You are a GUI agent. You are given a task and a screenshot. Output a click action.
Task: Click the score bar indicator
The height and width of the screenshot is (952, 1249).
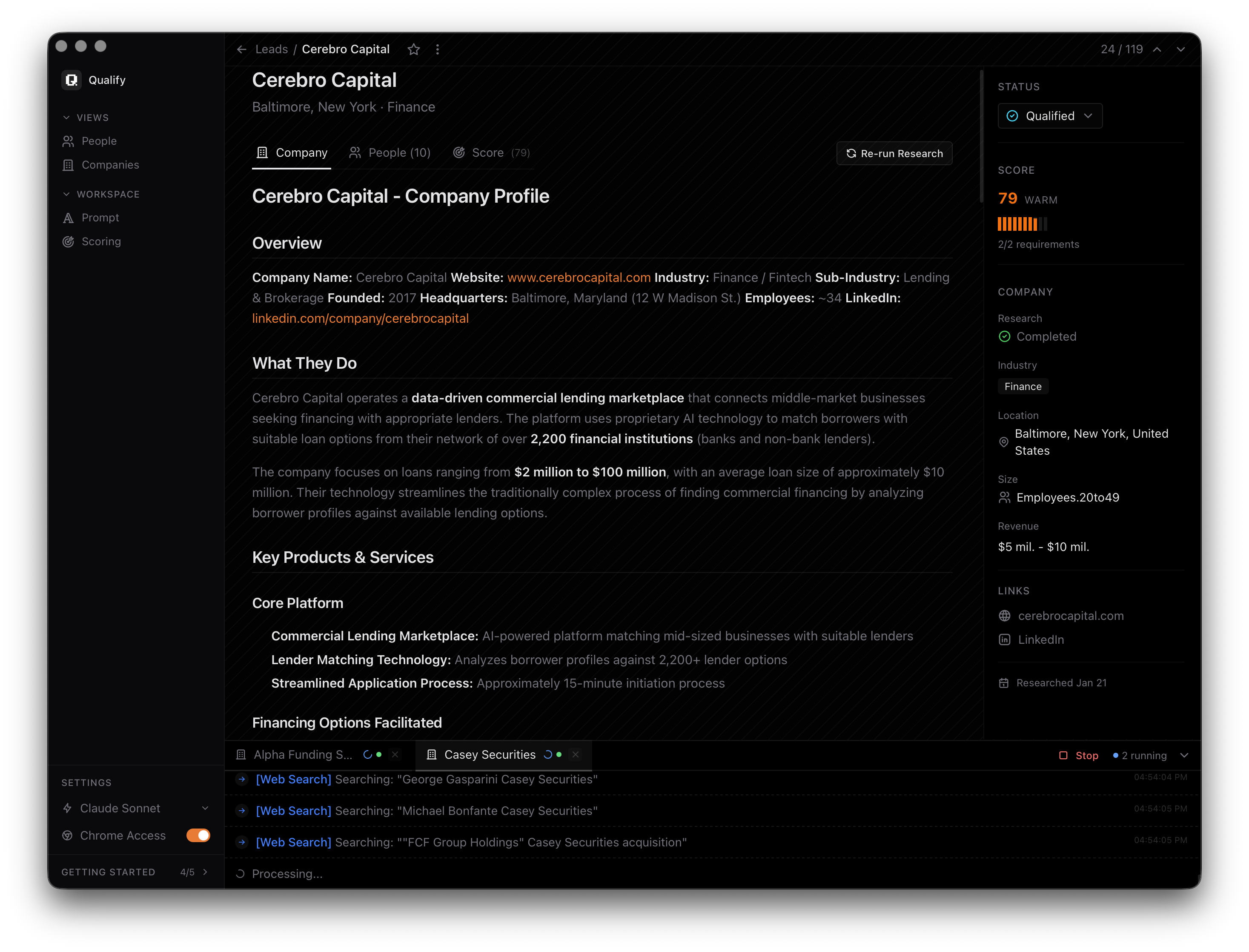[x=1023, y=224]
